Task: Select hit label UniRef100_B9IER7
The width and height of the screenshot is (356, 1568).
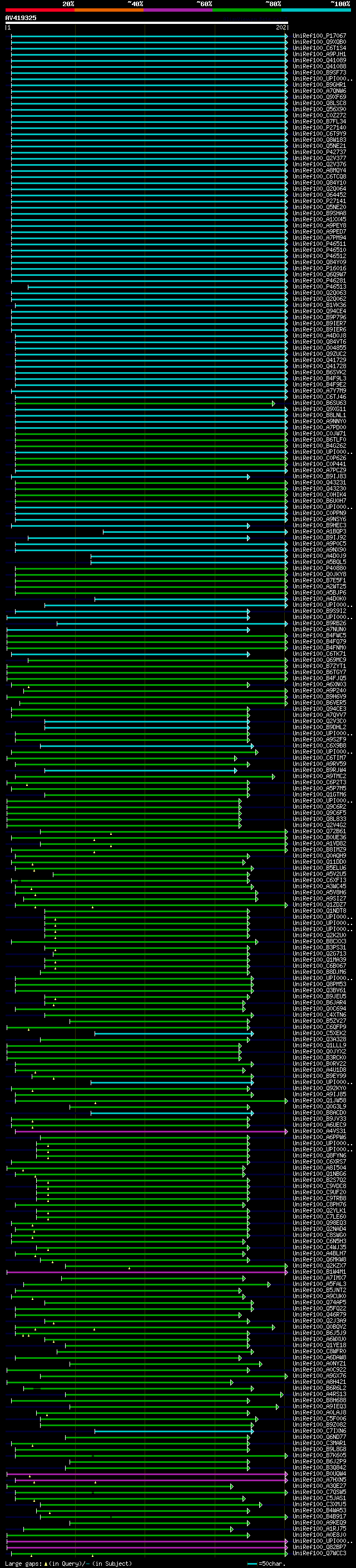Action: 319,323
